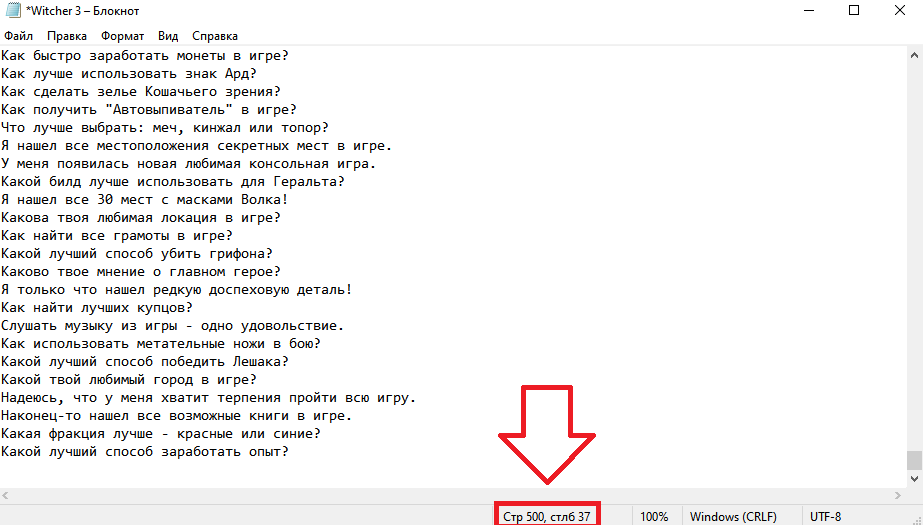Maximize the Notepad window

854,11
